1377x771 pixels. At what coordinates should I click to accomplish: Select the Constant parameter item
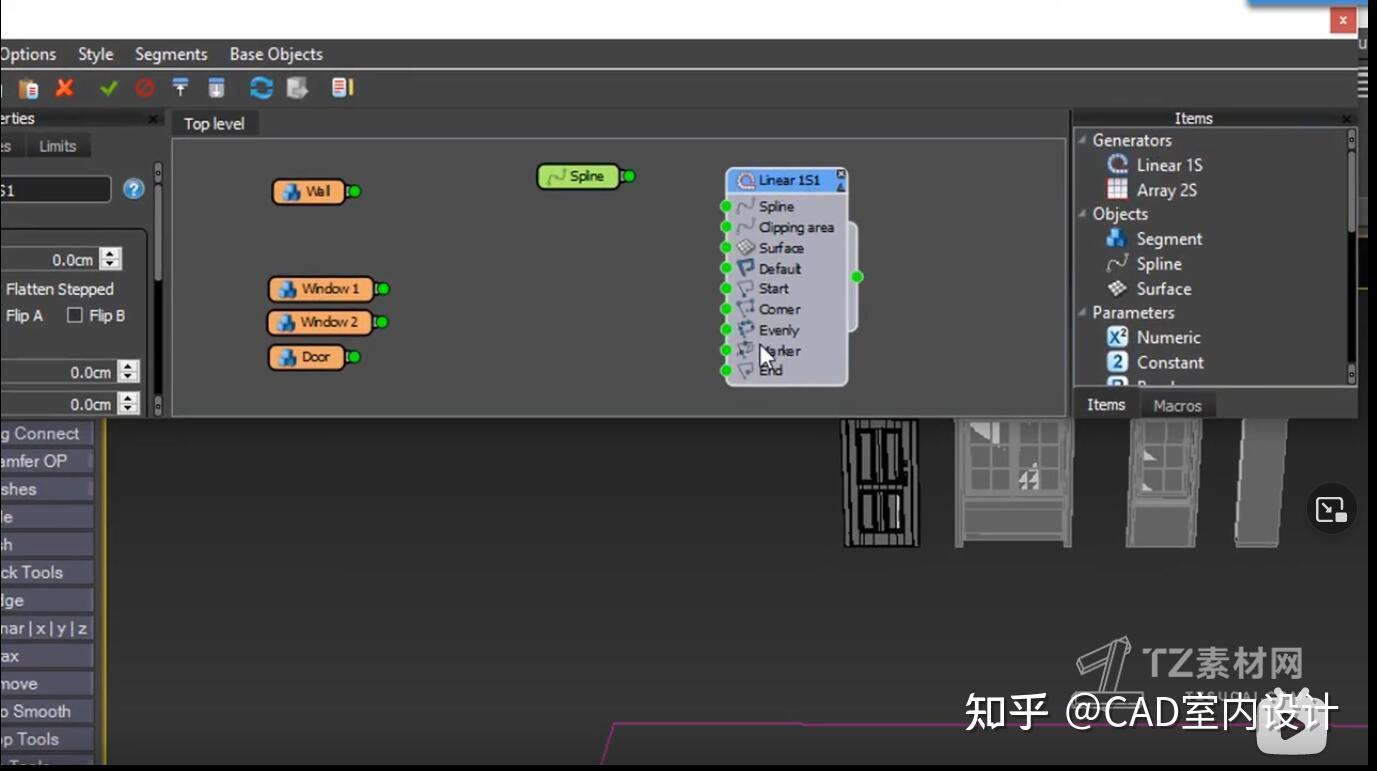(x=1170, y=362)
